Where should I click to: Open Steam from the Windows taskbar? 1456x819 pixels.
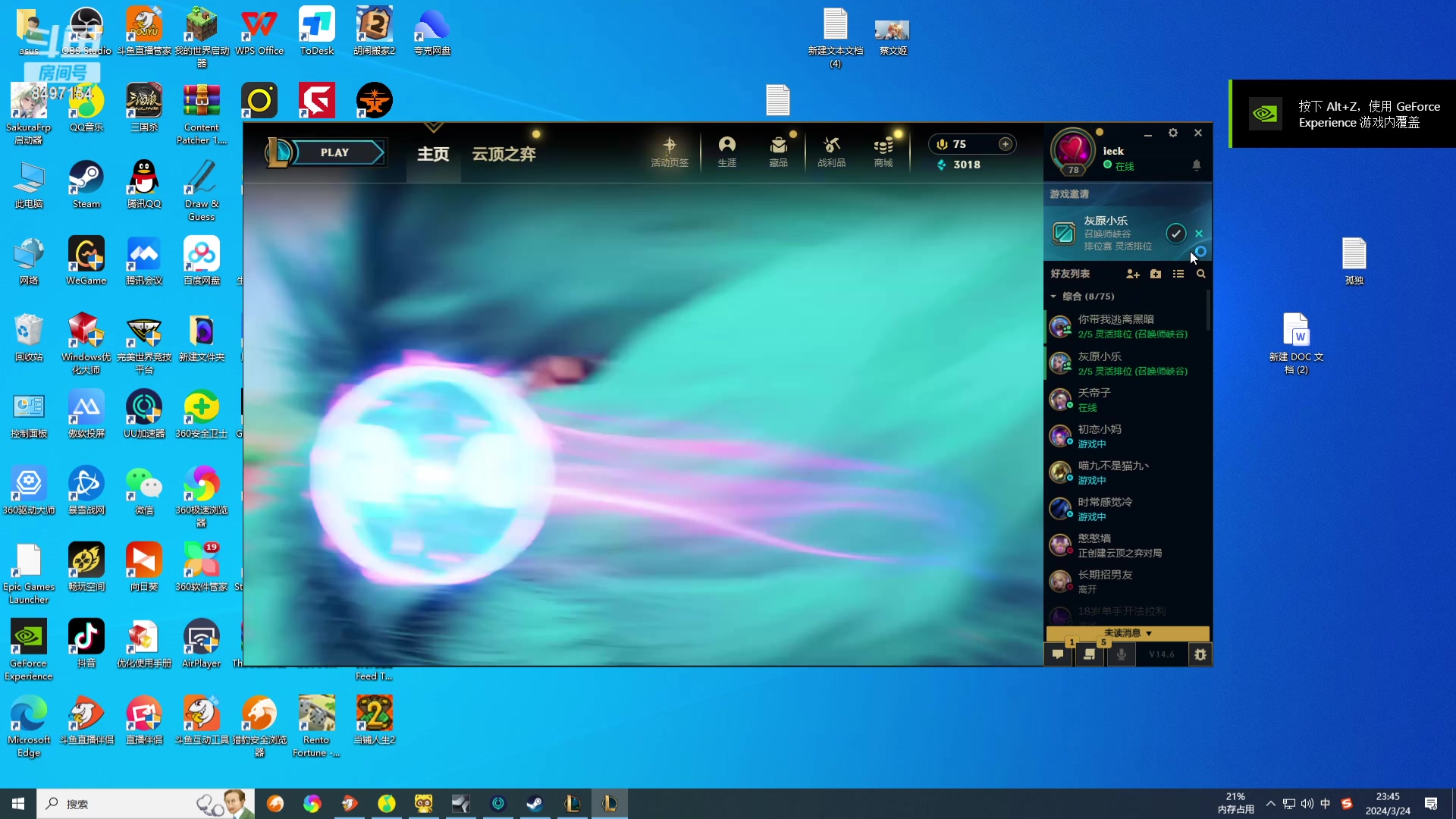pos(535,804)
